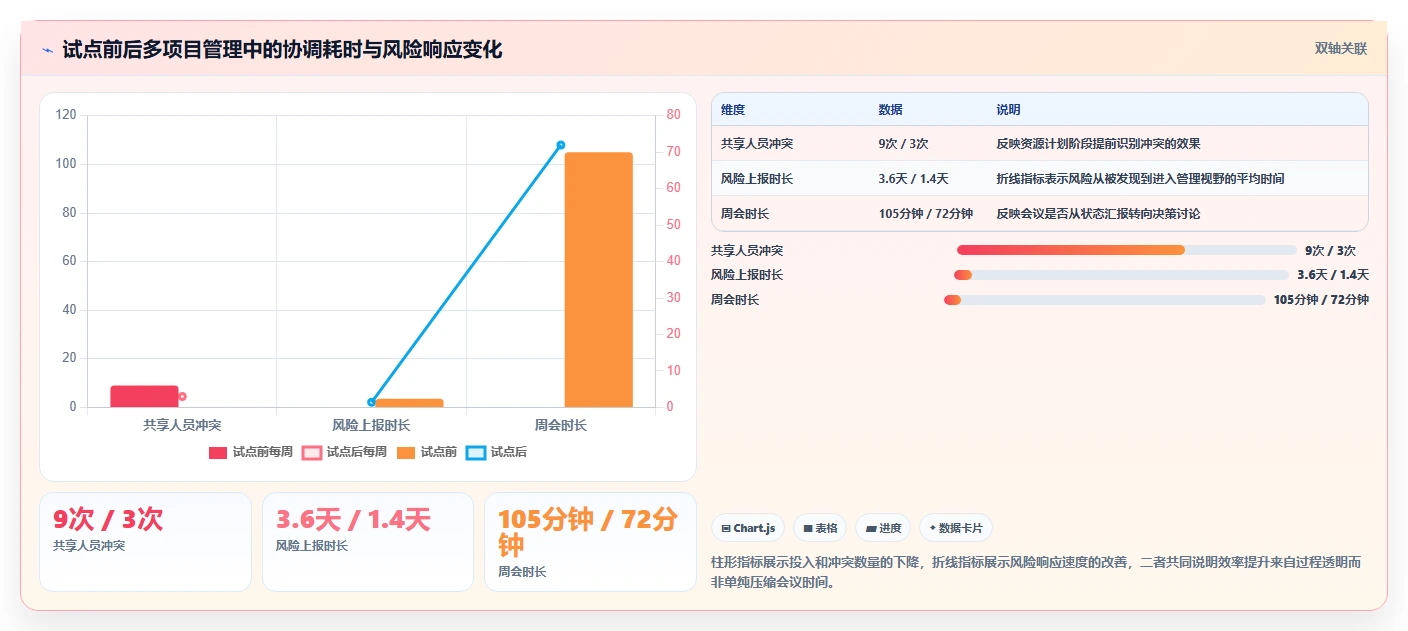
Task: Toggle the orange 试点前 legend item
Action: pos(426,452)
